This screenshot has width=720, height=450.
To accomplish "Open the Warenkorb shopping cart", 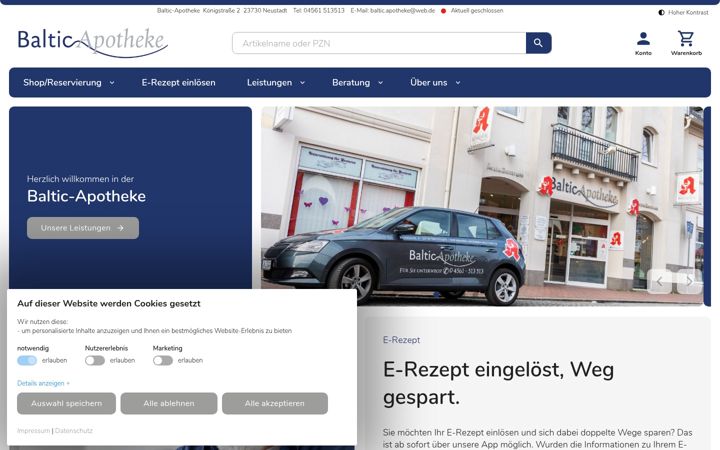I will pos(686,44).
